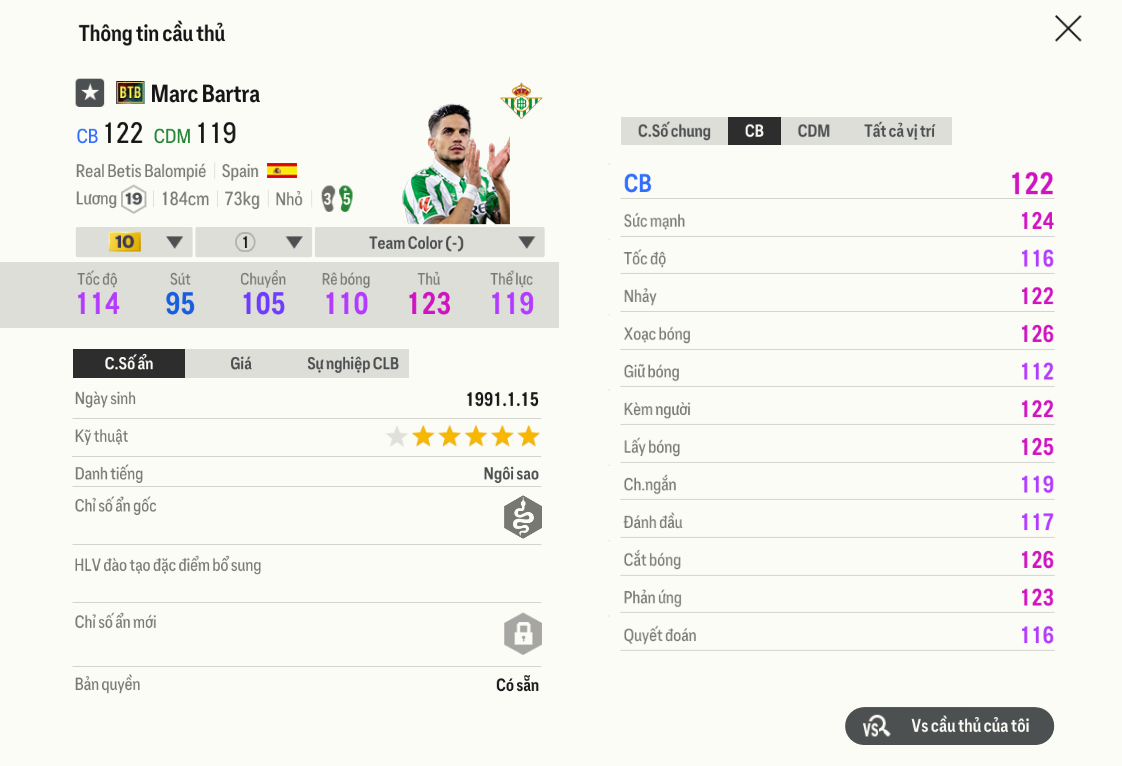
Task: Click the BTB season badge icon
Action: pyautogui.click(x=130, y=93)
